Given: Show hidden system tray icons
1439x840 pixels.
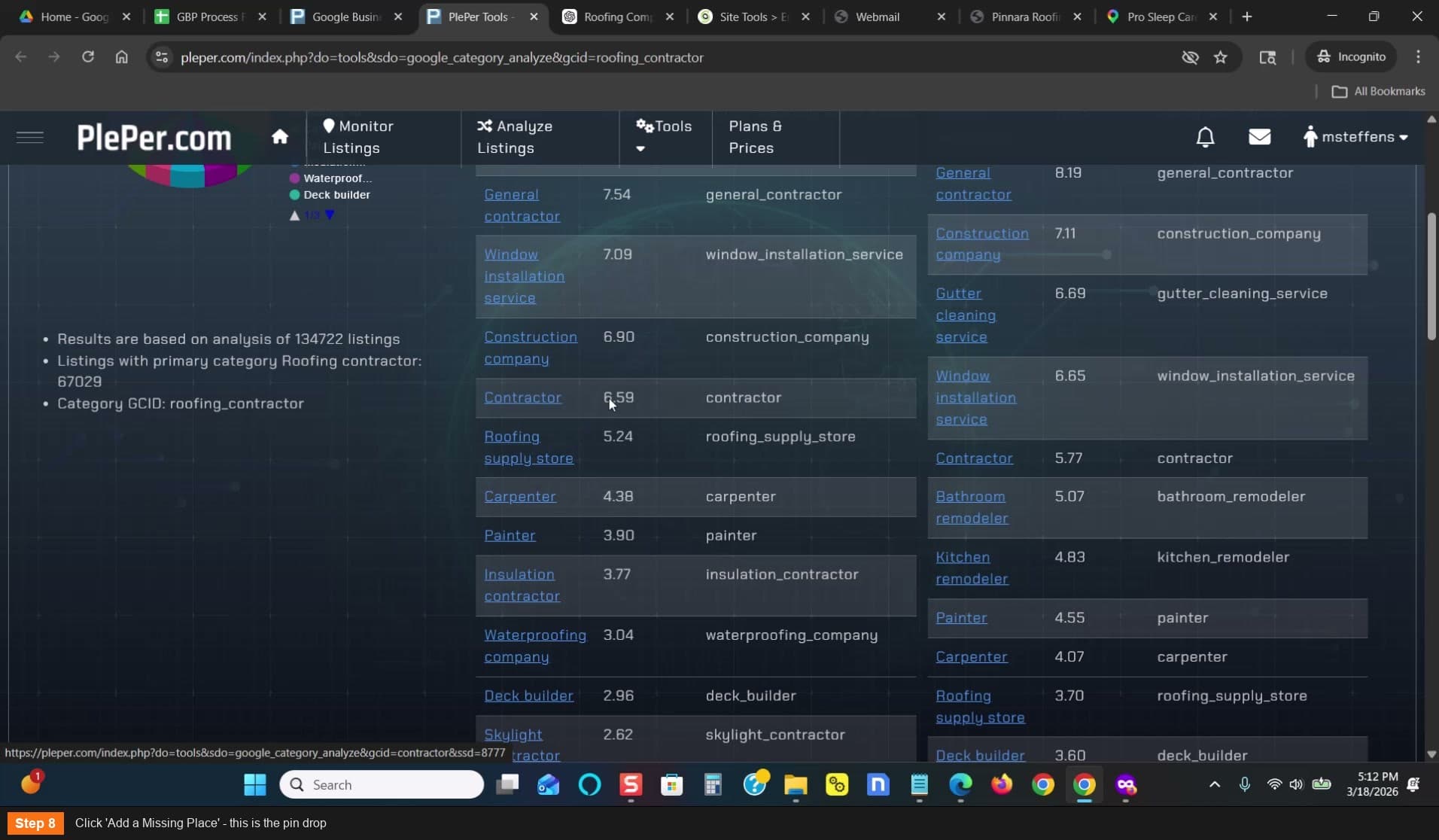Looking at the screenshot, I should [x=1214, y=784].
